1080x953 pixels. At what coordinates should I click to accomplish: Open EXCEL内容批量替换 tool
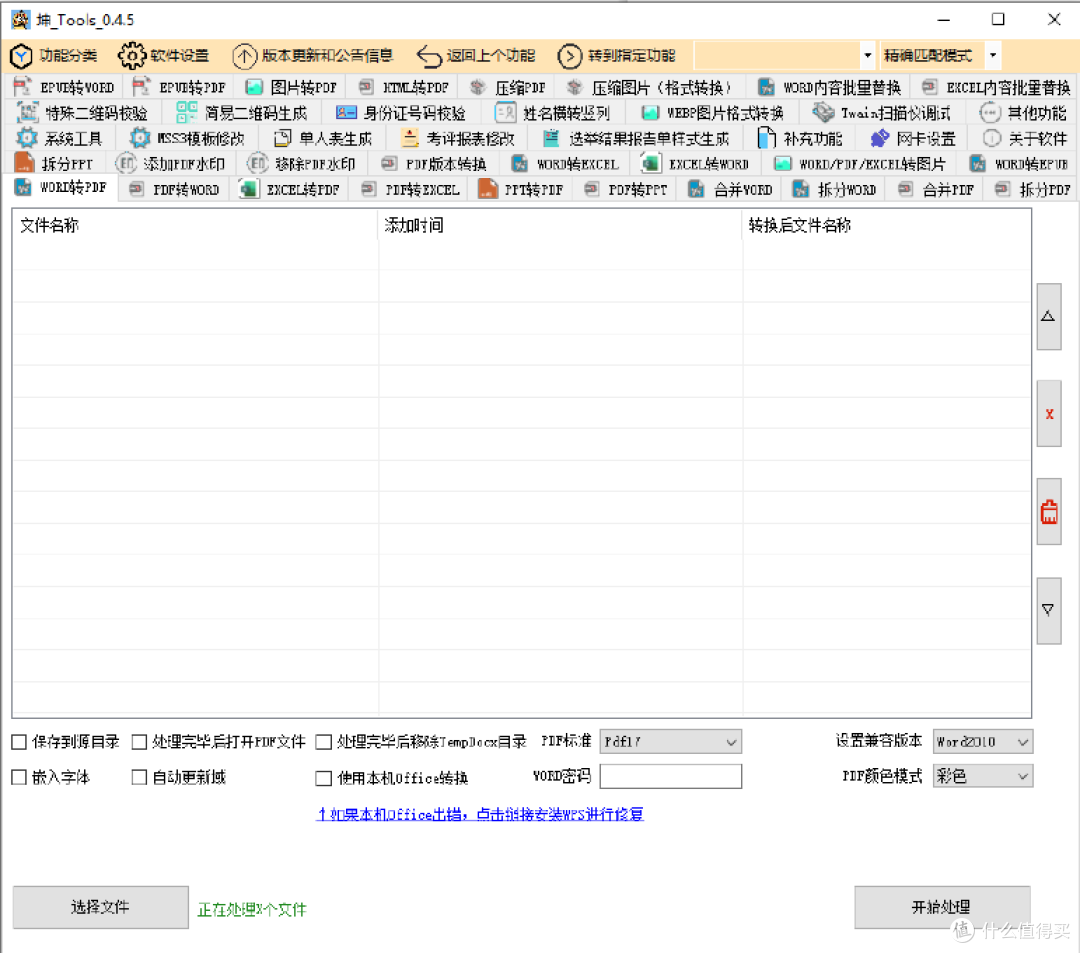pyautogui.click(x=996, y=87)
